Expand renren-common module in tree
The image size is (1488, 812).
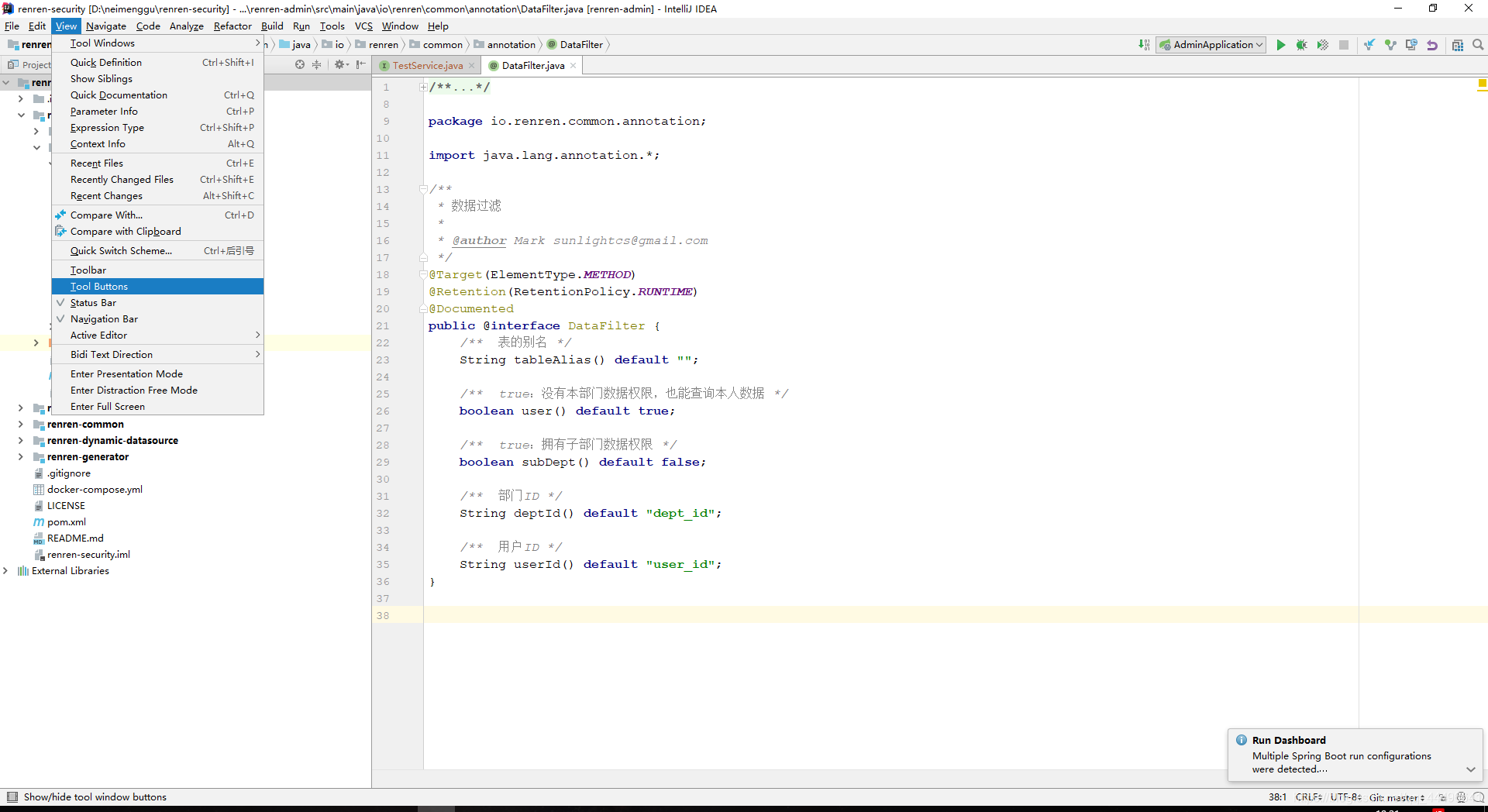(x=21, y=424)
